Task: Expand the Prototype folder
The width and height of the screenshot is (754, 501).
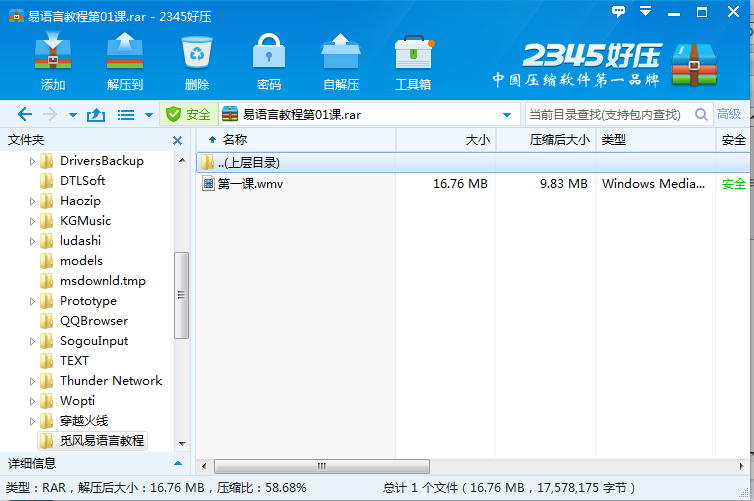Action: [32, 301]
